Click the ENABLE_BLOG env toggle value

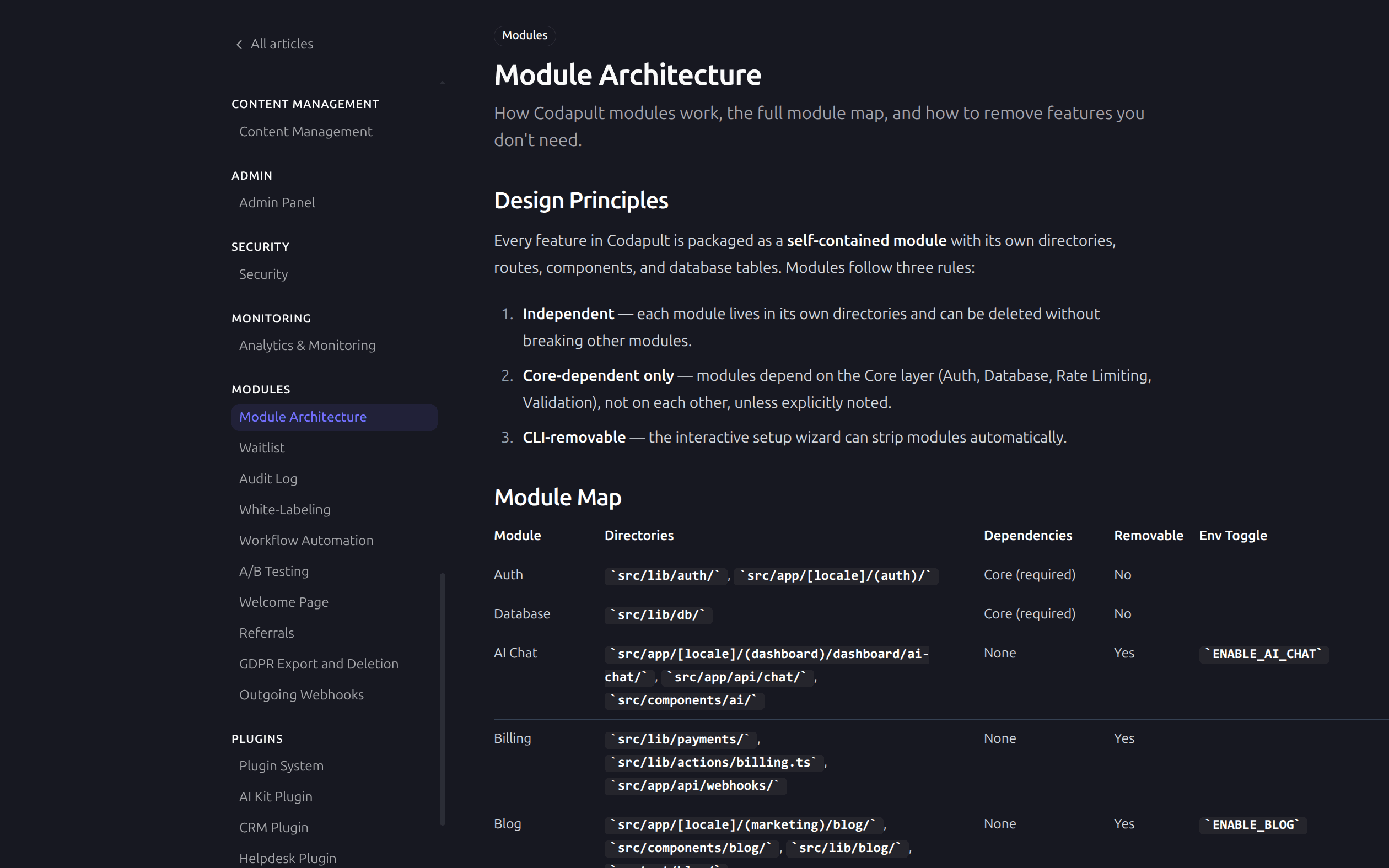click(x=1253, y=825)
